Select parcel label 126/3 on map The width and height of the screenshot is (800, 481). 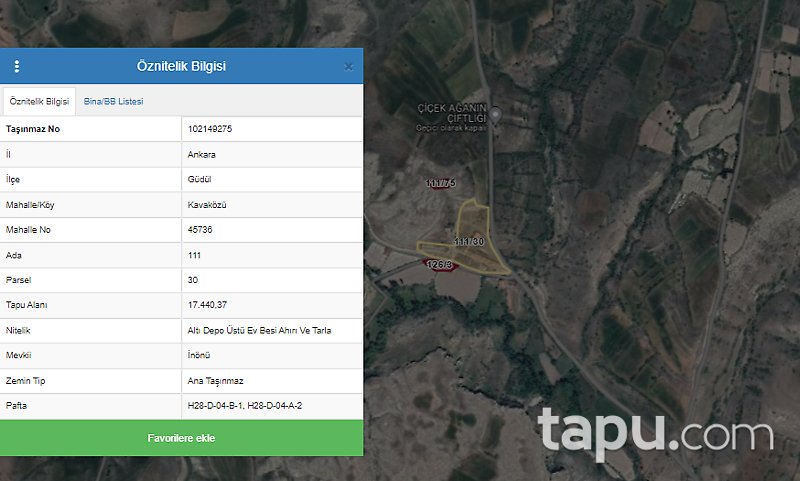tap(439, 265)
